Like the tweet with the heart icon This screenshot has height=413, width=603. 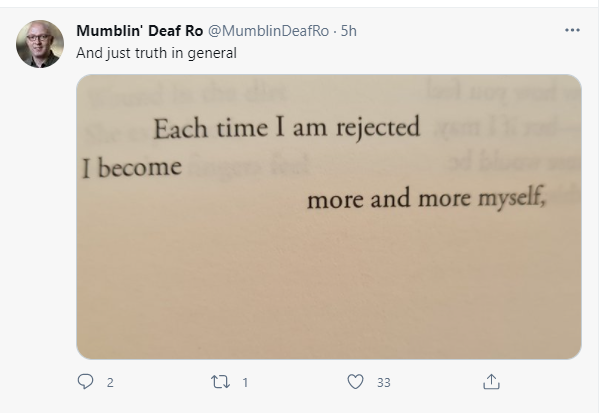(354, 381)
